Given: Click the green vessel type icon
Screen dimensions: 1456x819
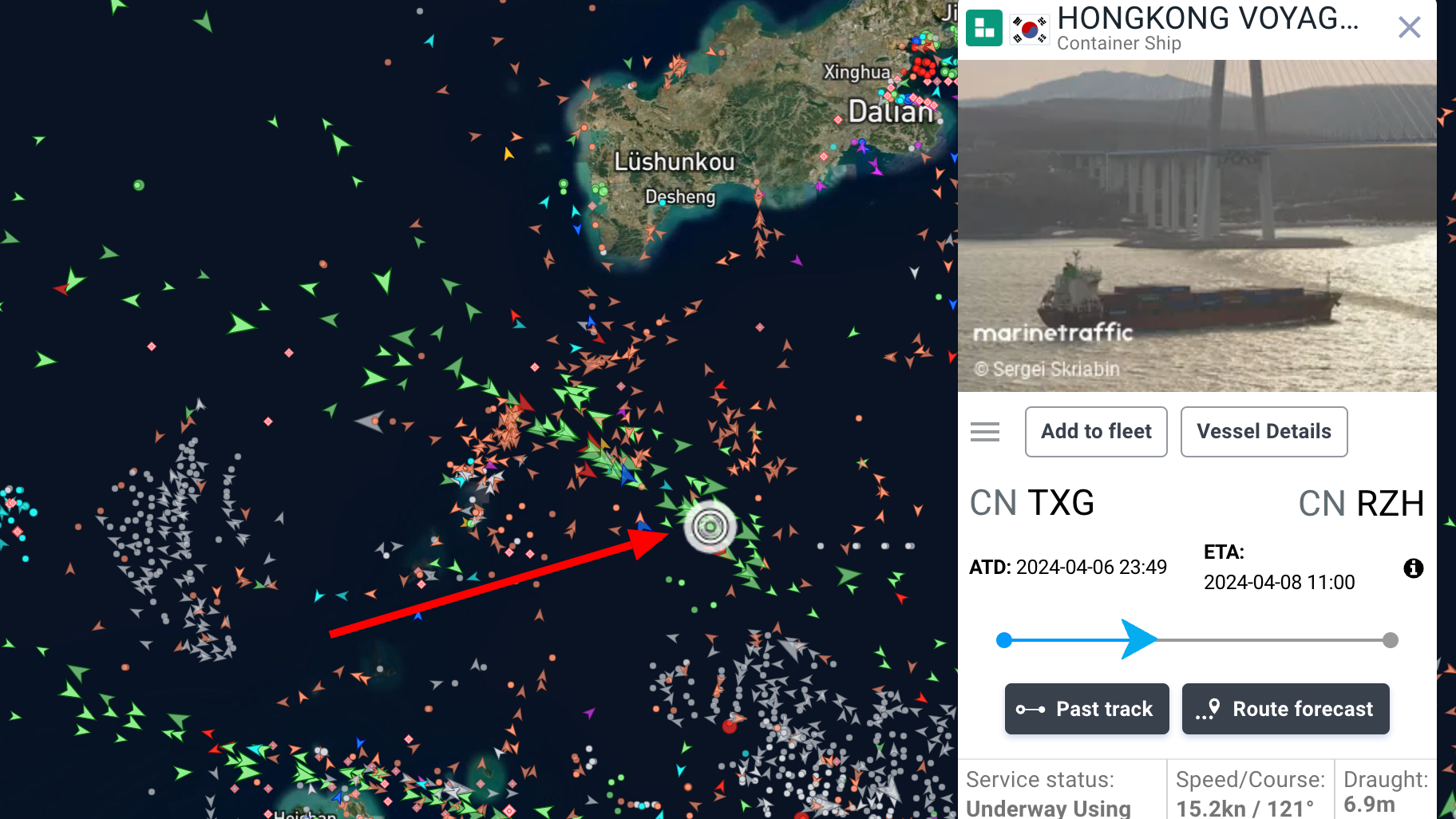Looking at the screenshot, I should [x=983, y=28].
